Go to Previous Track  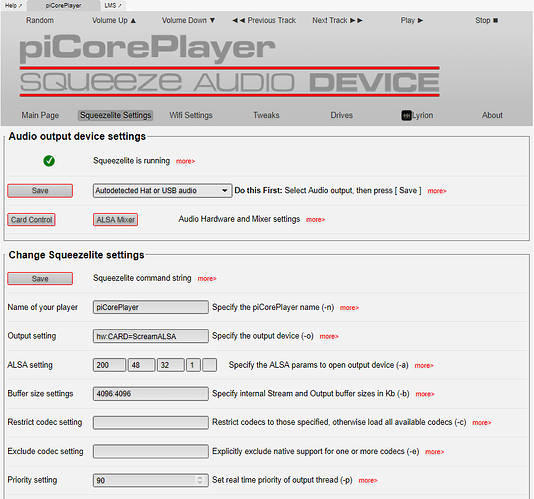(x=264, y=20)
